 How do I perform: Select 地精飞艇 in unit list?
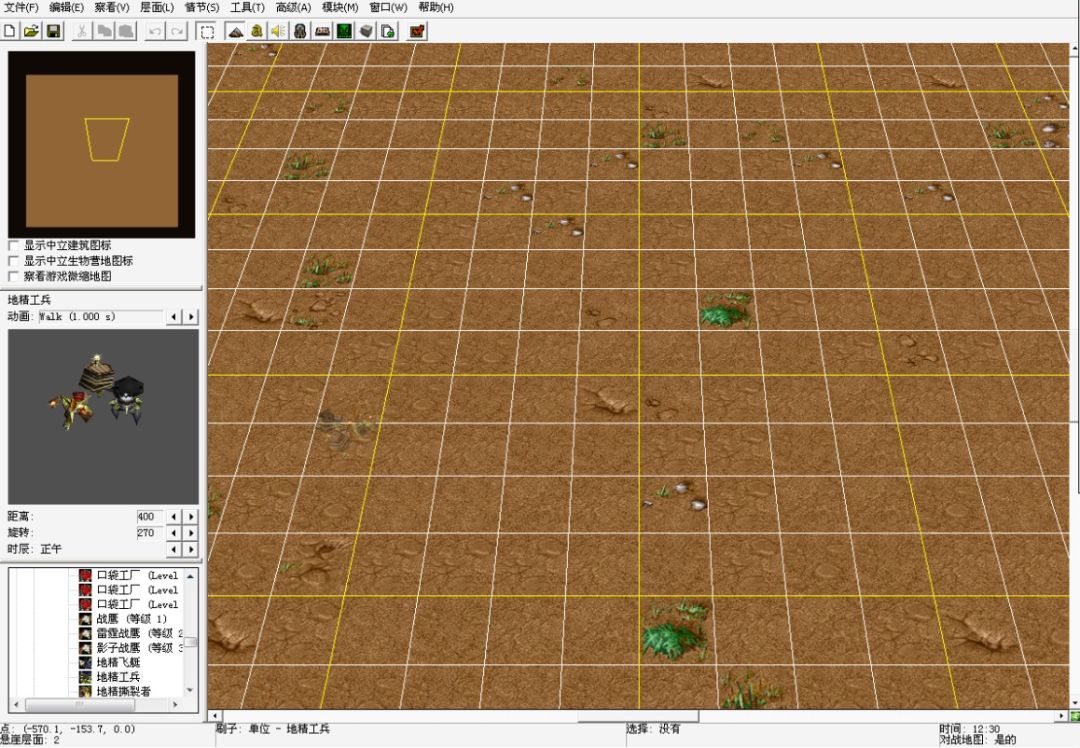pyautogui.click(x=118, y=663)
